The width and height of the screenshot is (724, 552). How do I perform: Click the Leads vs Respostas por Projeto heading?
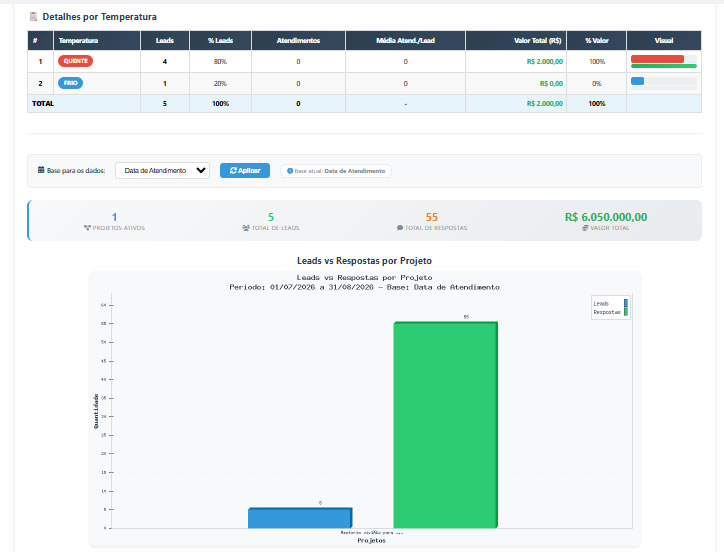click(364, 261)
